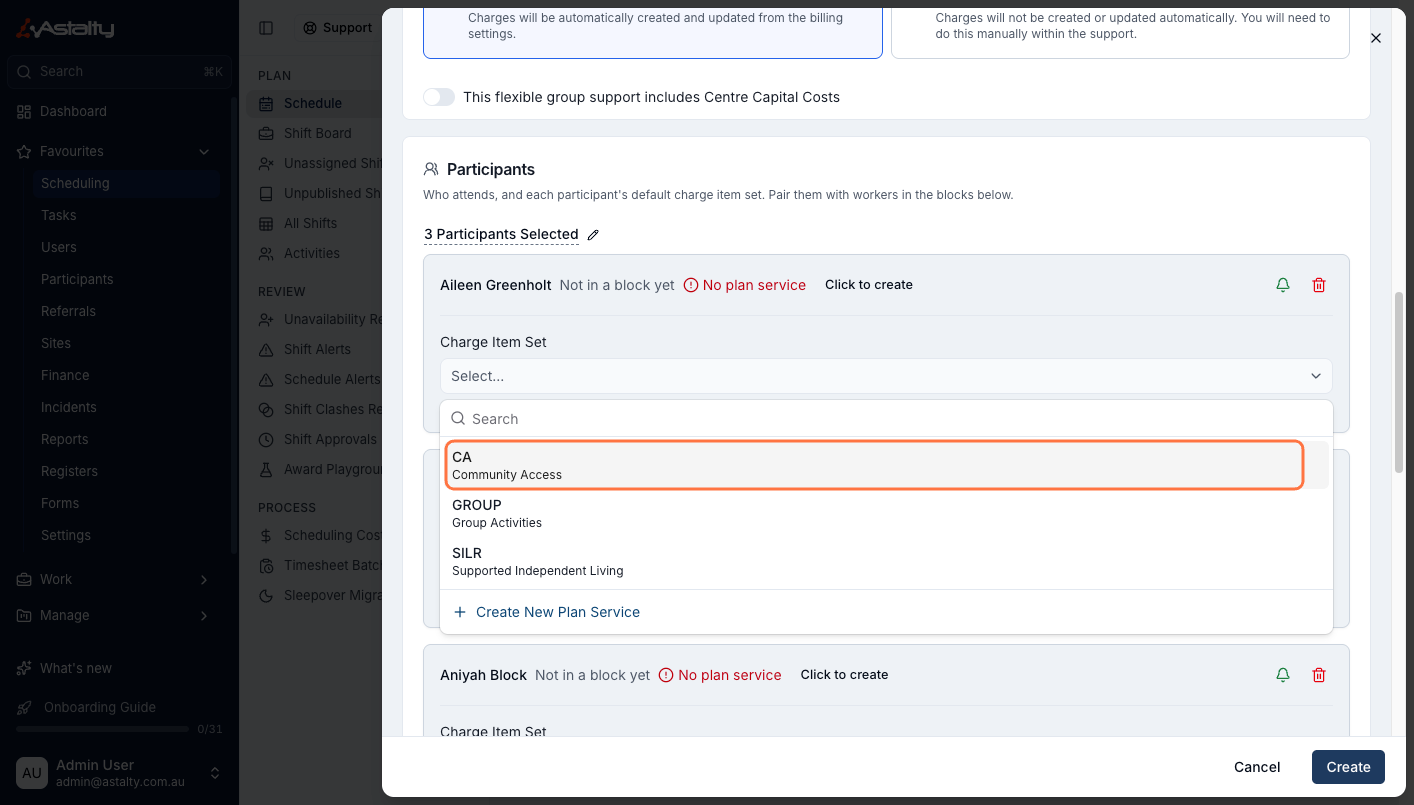The height and width of the screenshot is (805, 1414).
Task: Open the global Search box in sidebar
Action: (118, 72)
